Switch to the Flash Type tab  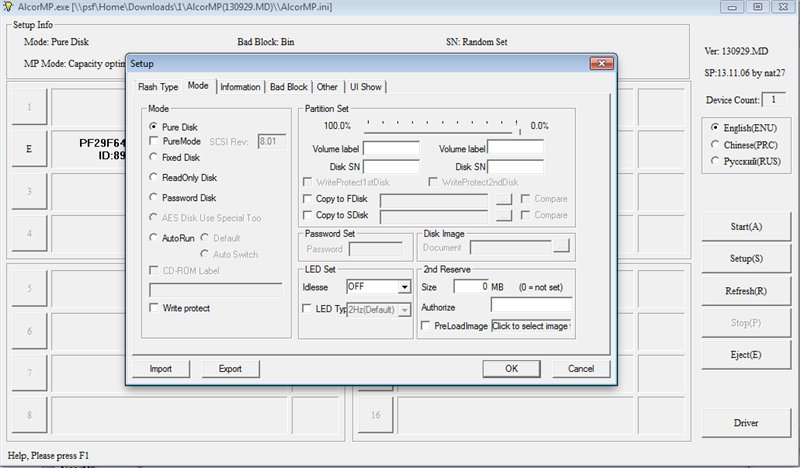[x=158, y=87]
